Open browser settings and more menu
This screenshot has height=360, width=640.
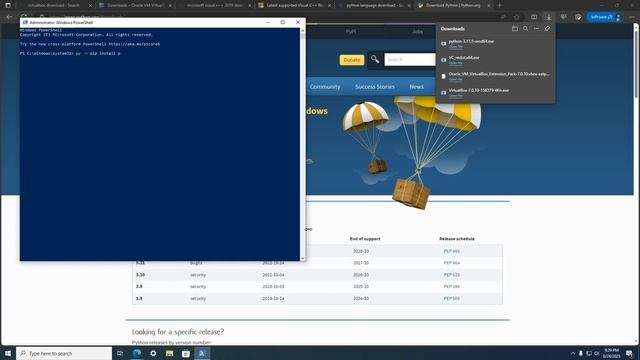pyautogui.click(x=632, y=17)
